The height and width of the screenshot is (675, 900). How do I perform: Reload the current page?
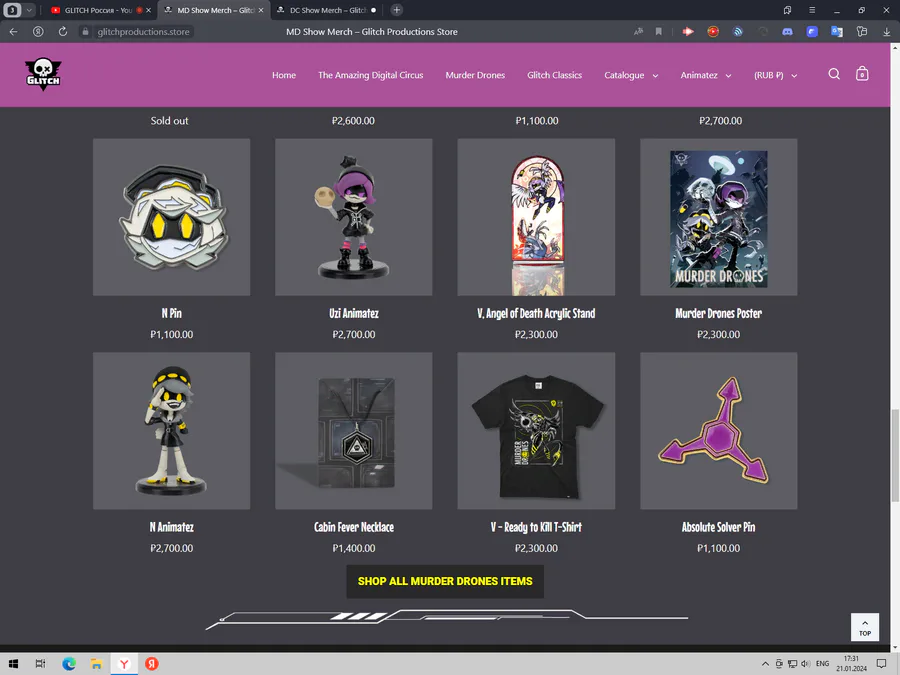(63, 32)
